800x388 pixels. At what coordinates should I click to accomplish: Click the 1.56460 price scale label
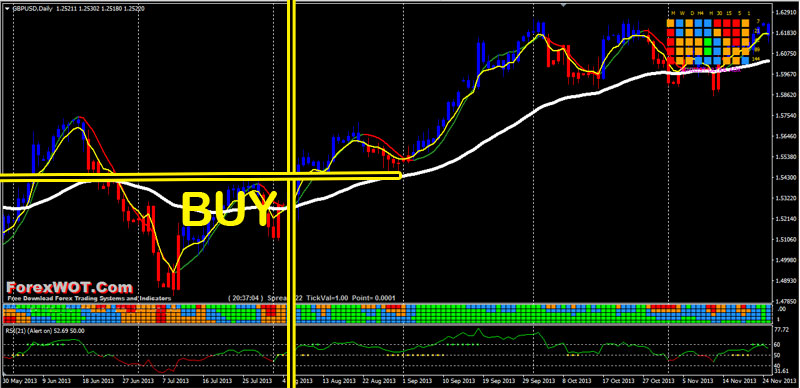786,136
